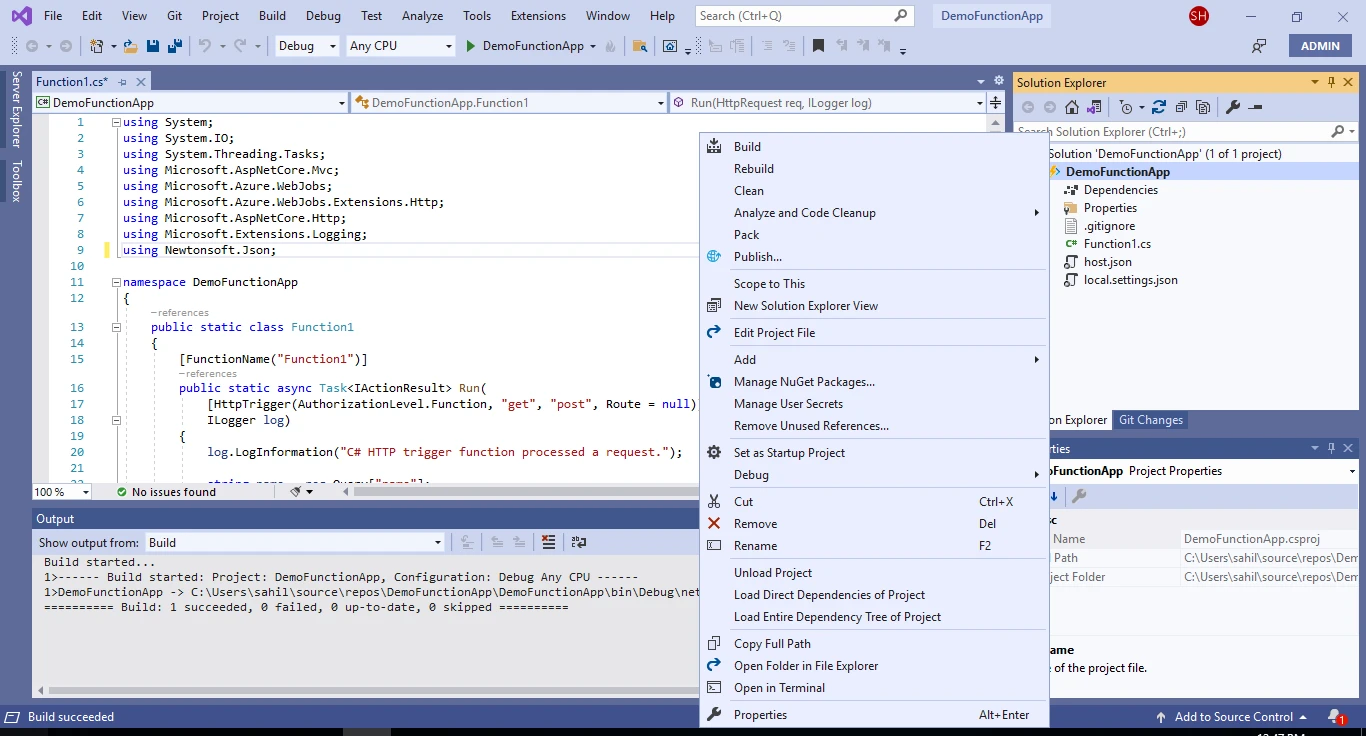Start debugging DemoFunctionApp via green play icon
The height and width of the screenshot is (736, 1366).
pyautogui.click(x=468, y=46)
